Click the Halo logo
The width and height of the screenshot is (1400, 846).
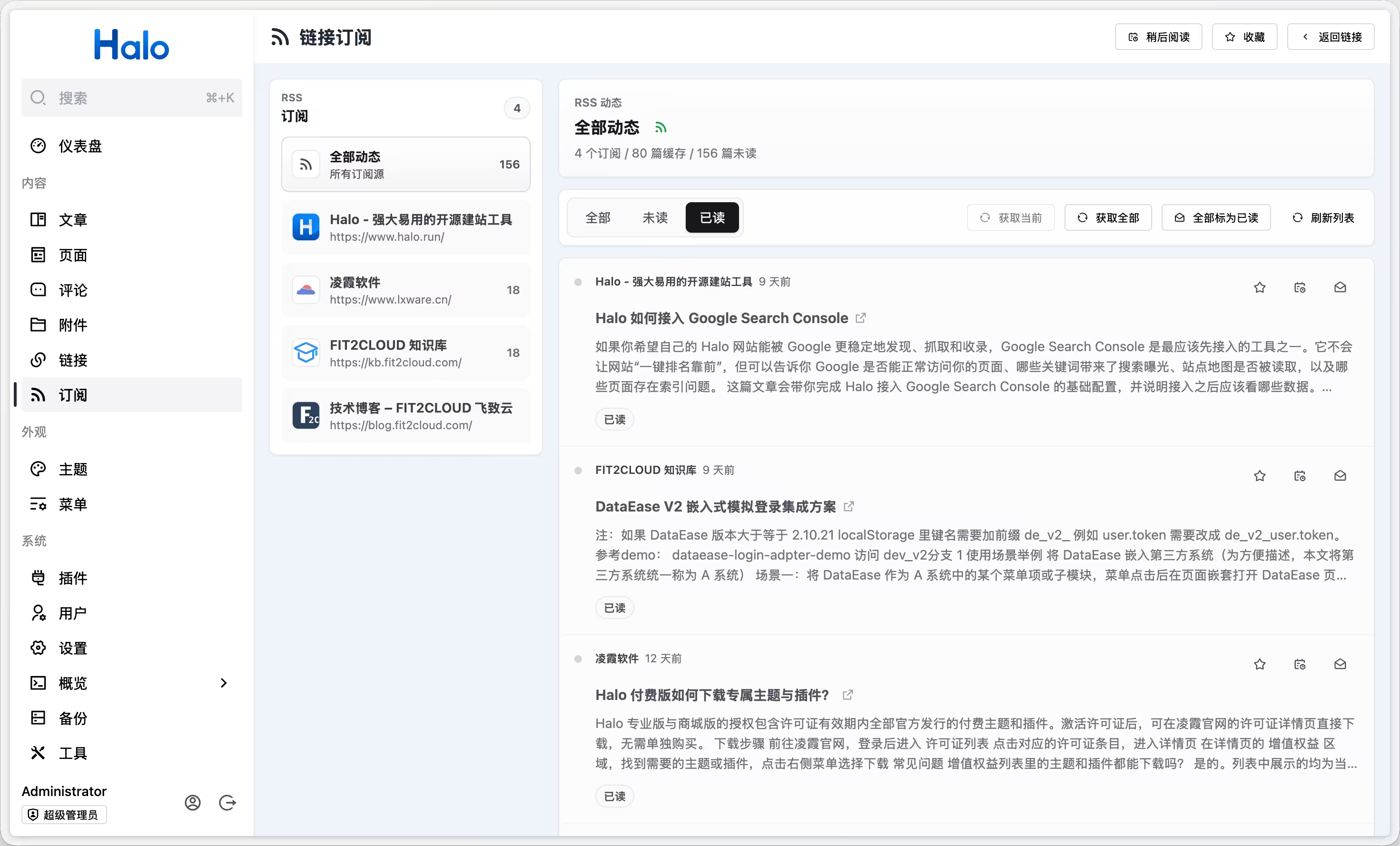(131, 44)
